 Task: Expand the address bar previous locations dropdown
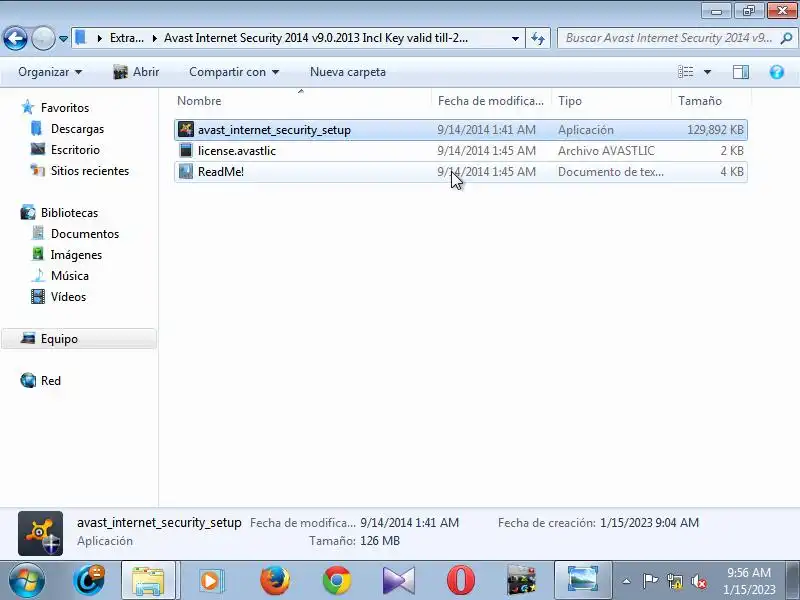pos(515,38)
